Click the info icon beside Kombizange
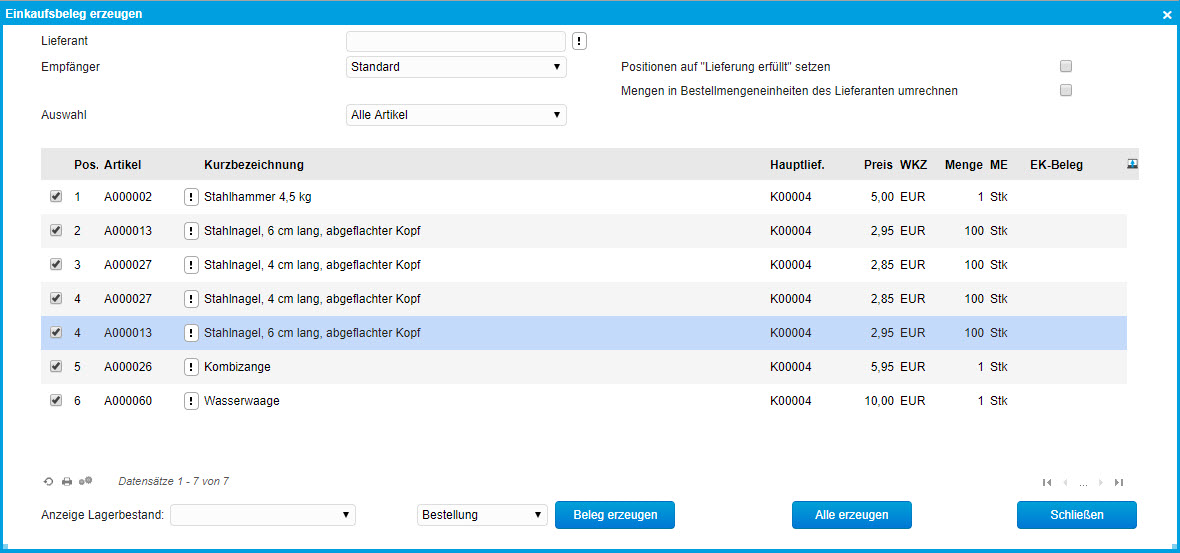1180x553 pixels. click(x=191, y=367)
